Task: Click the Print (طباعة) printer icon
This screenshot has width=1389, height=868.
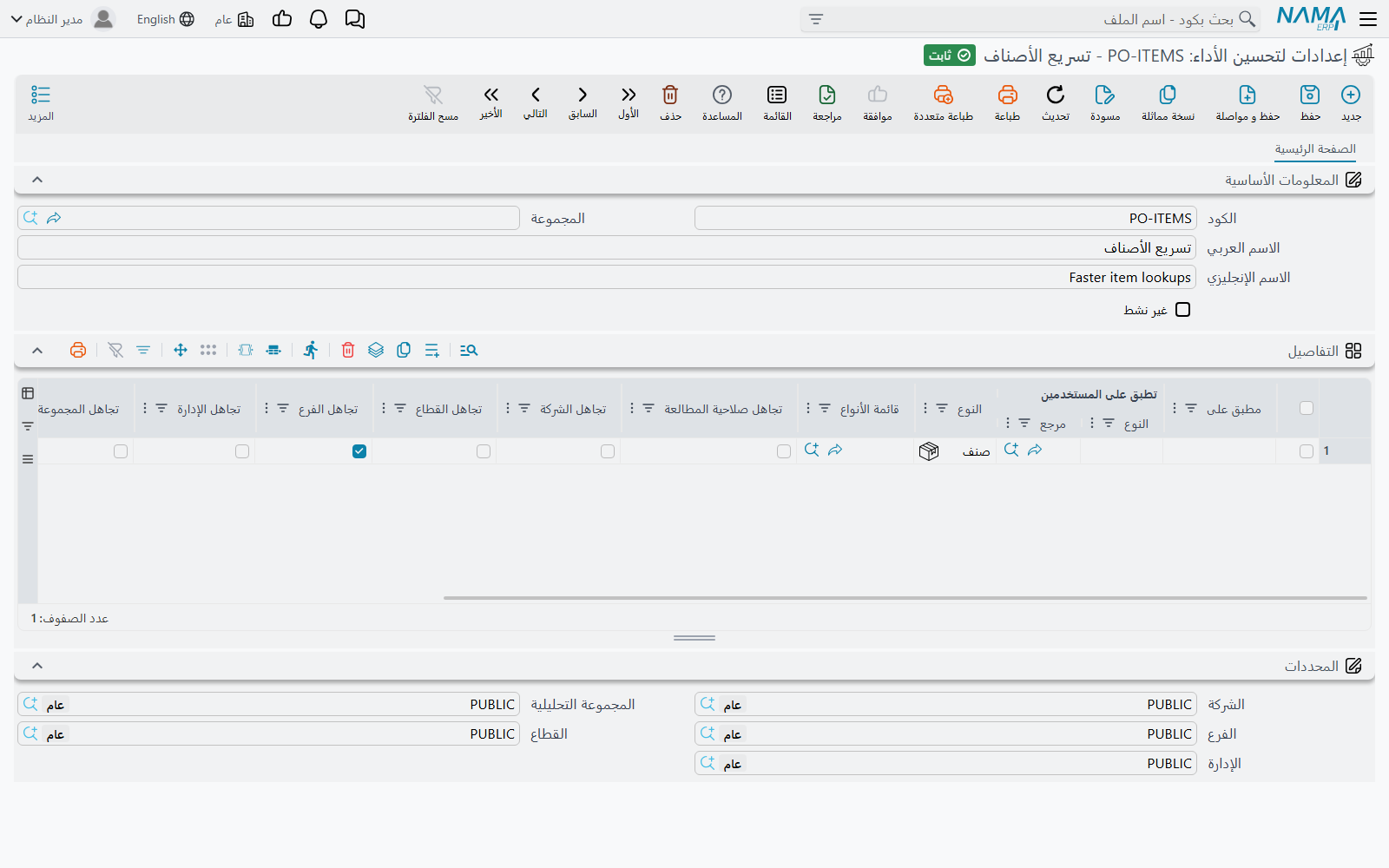Action: click(x=1007, y=95)
